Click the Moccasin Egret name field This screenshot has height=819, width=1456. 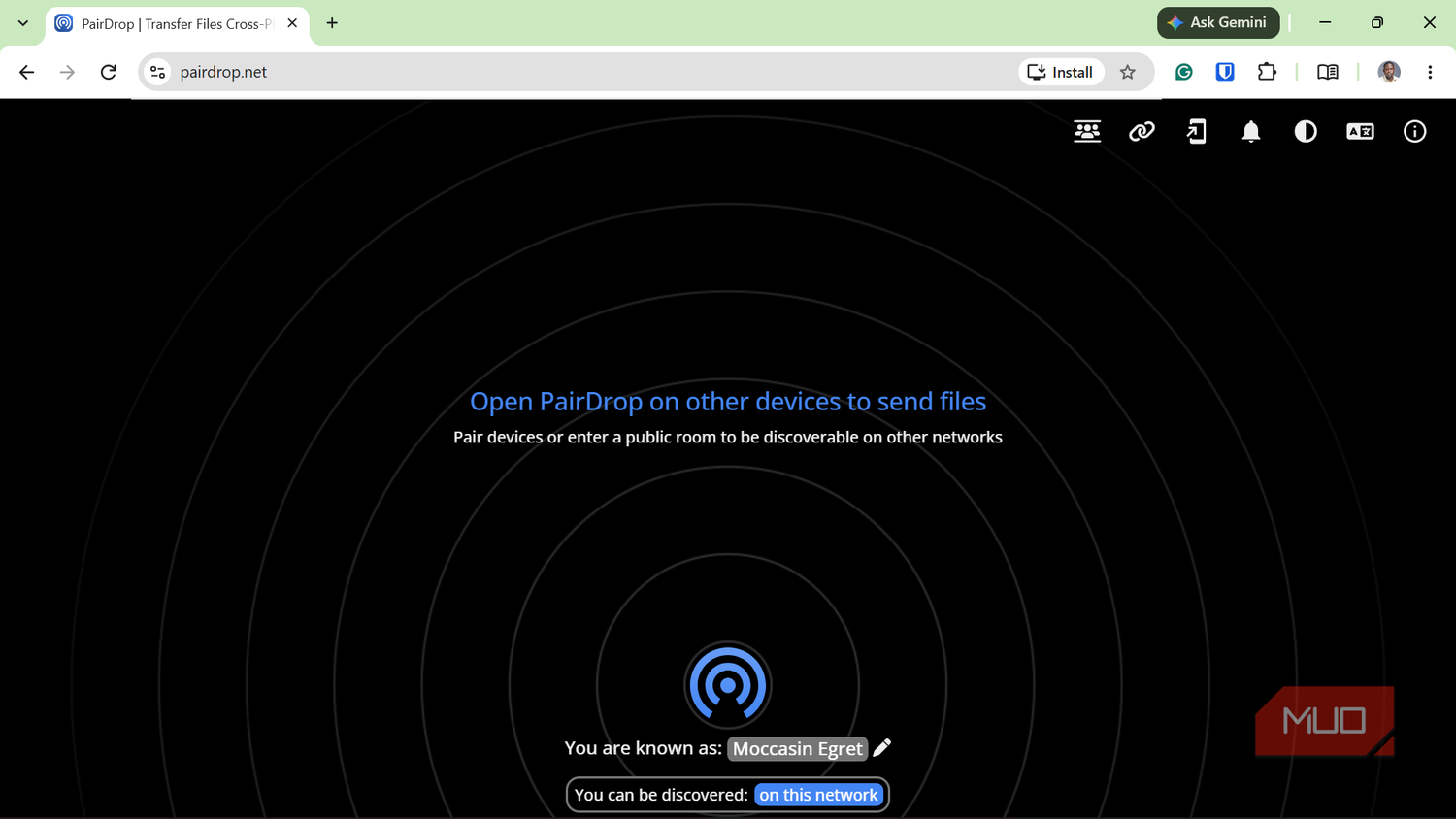click(797, 748)
